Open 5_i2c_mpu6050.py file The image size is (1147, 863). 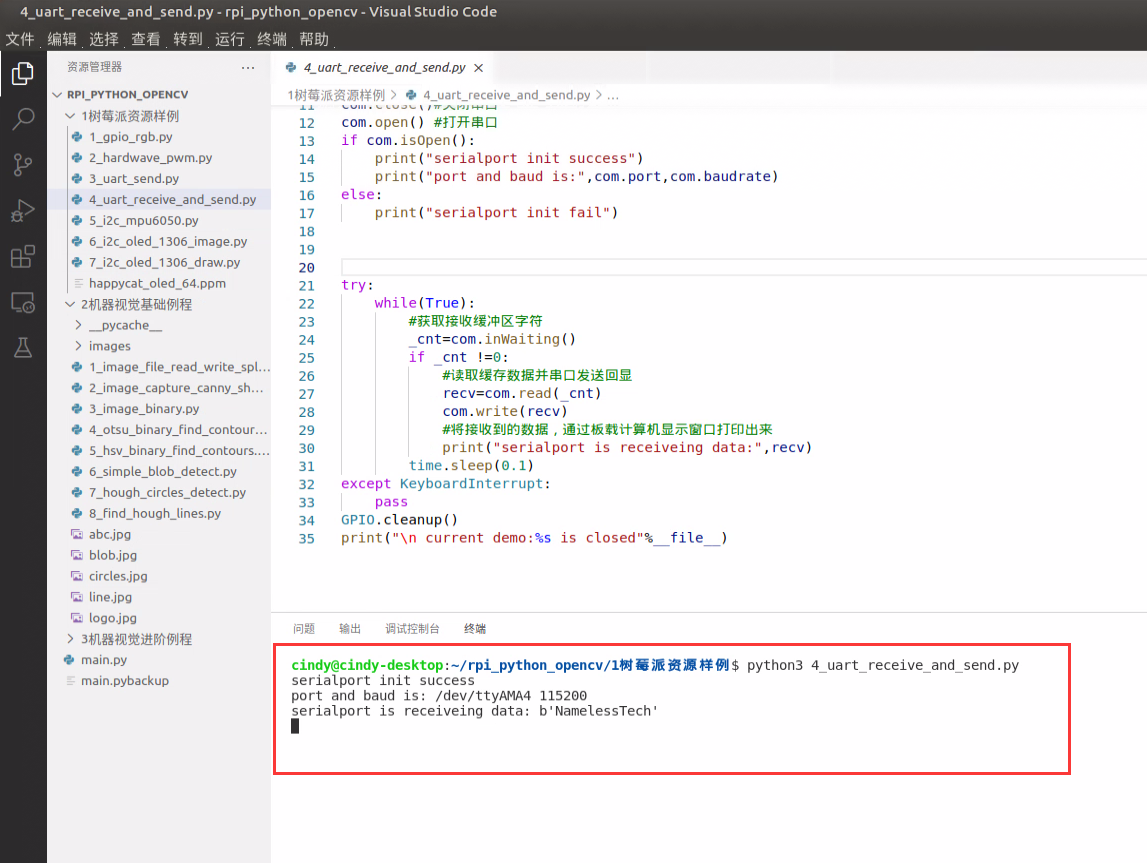[143, 221]
